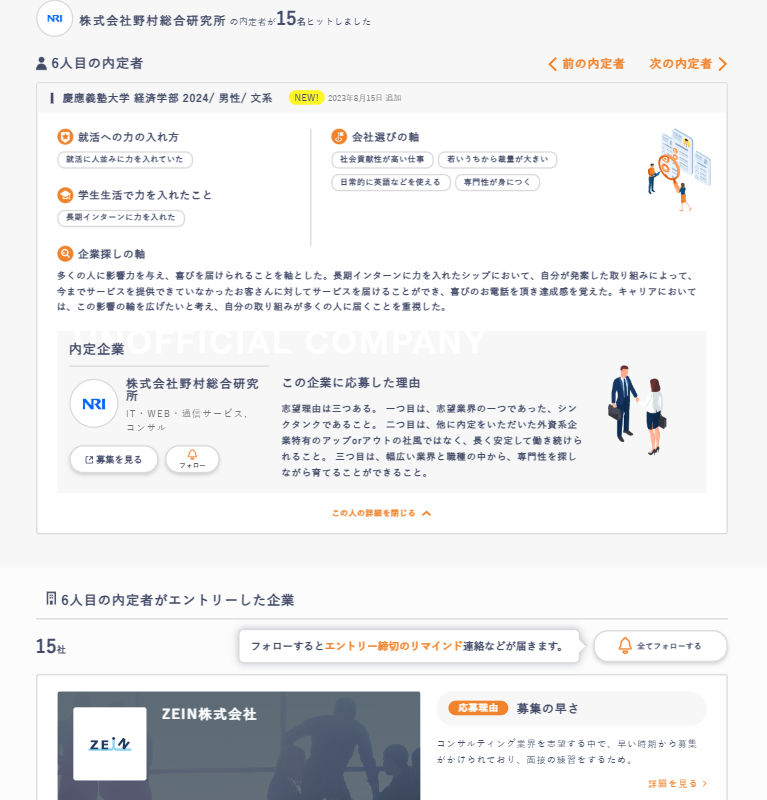
Task: Click the star icon next to 就活への力の入れ方
Action: tap(65, 137)
